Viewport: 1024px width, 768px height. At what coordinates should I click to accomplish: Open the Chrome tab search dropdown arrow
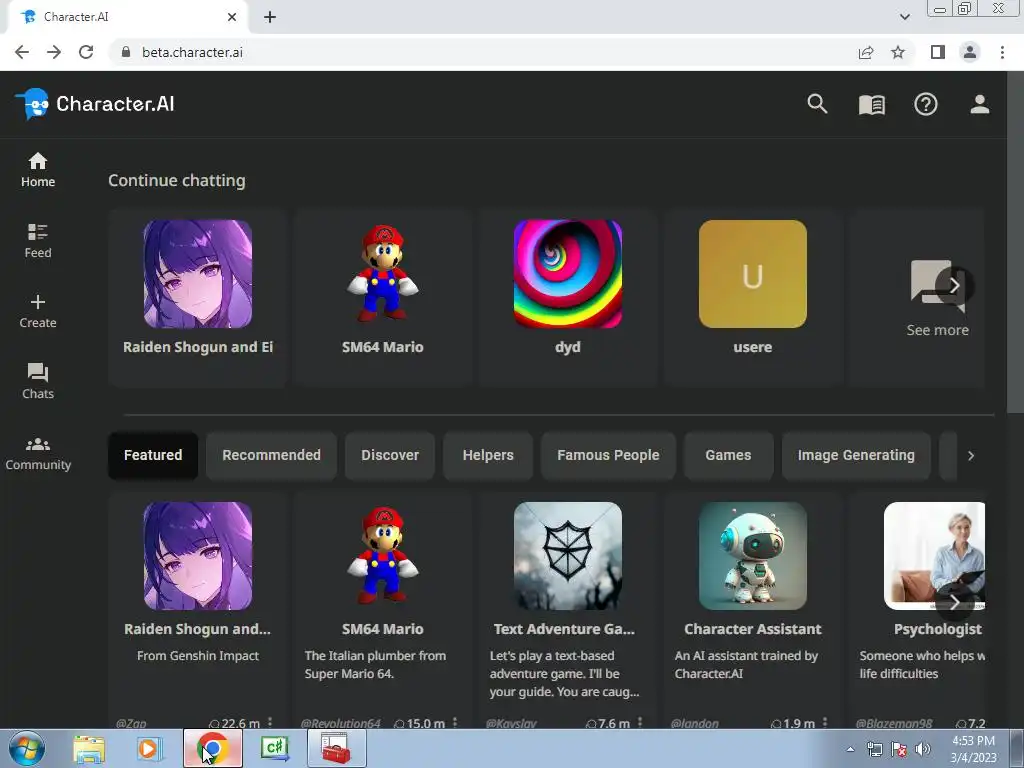(x=904, y=17)
